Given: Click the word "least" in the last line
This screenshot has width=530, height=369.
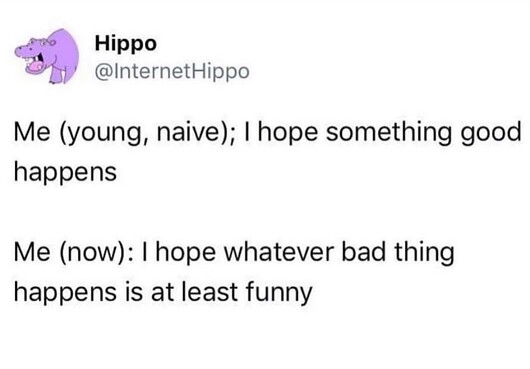Looking at the screenshot, I should (x=210, y=292).
